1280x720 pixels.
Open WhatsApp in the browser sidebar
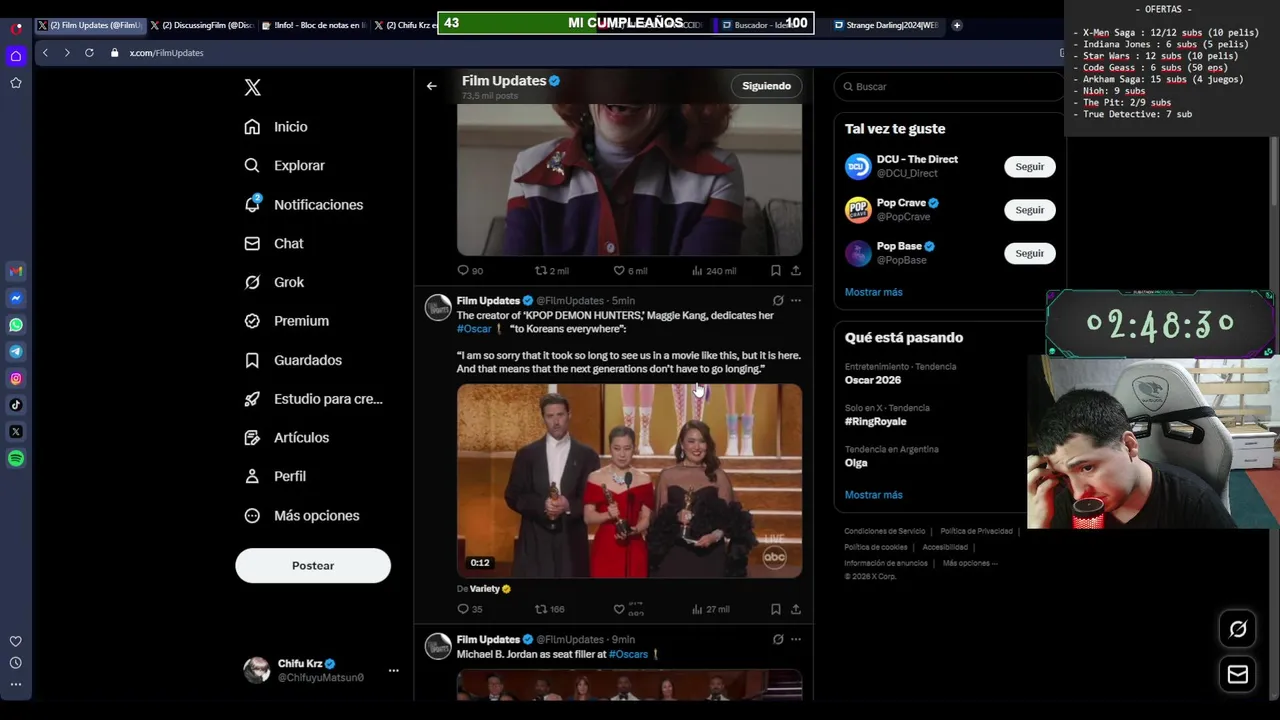click(16, 325)
